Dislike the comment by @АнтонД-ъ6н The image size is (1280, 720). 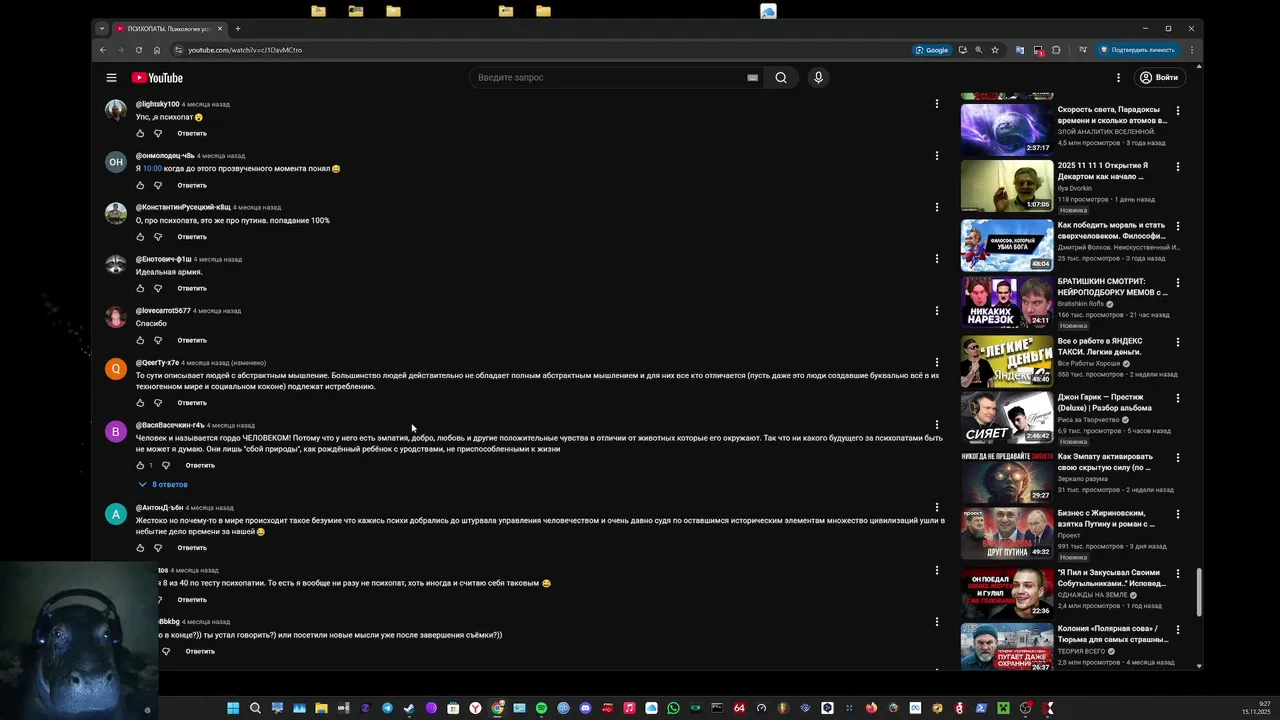(x=158, y=548)
